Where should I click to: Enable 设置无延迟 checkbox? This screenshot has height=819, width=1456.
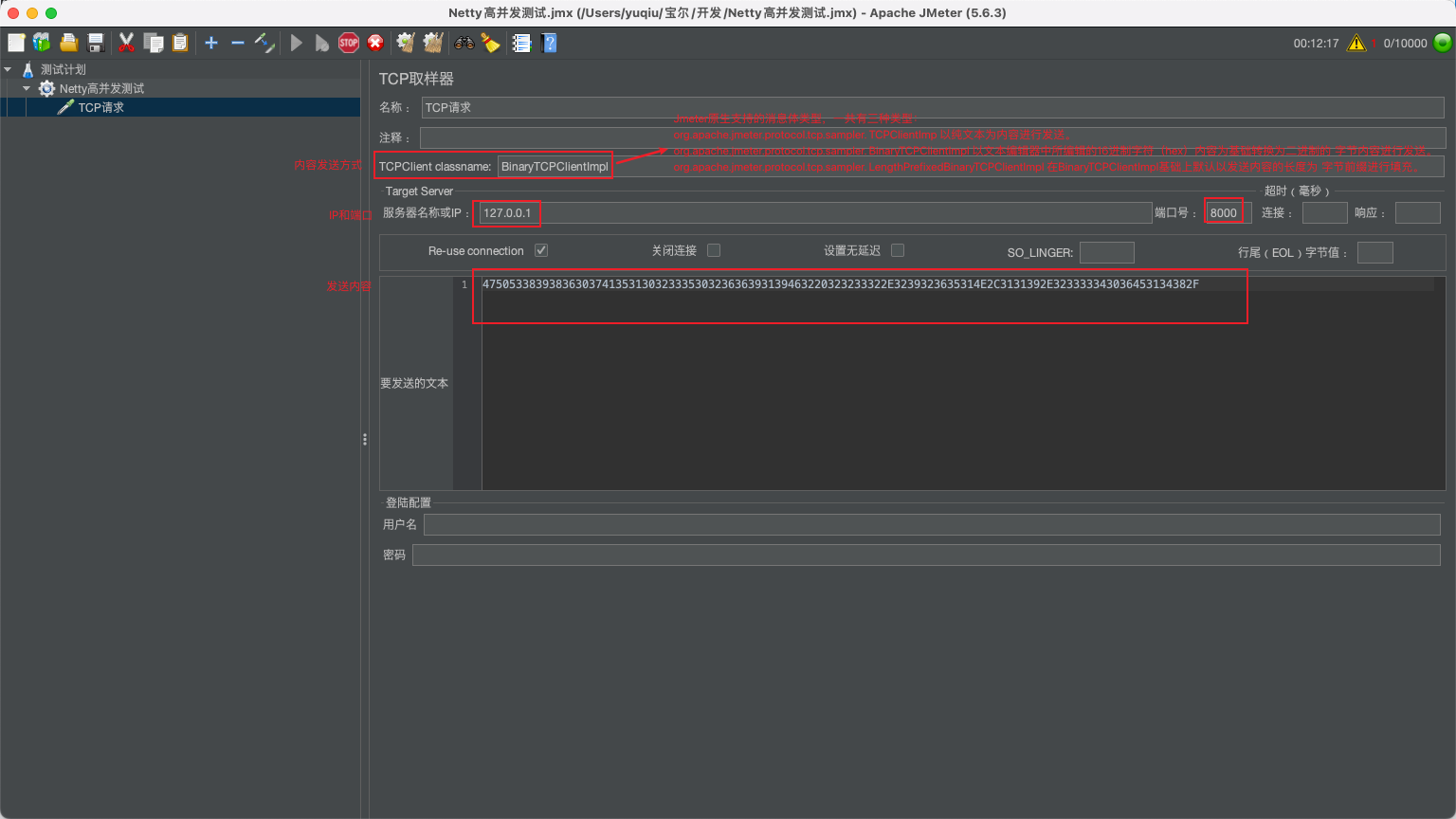[898, 250]
